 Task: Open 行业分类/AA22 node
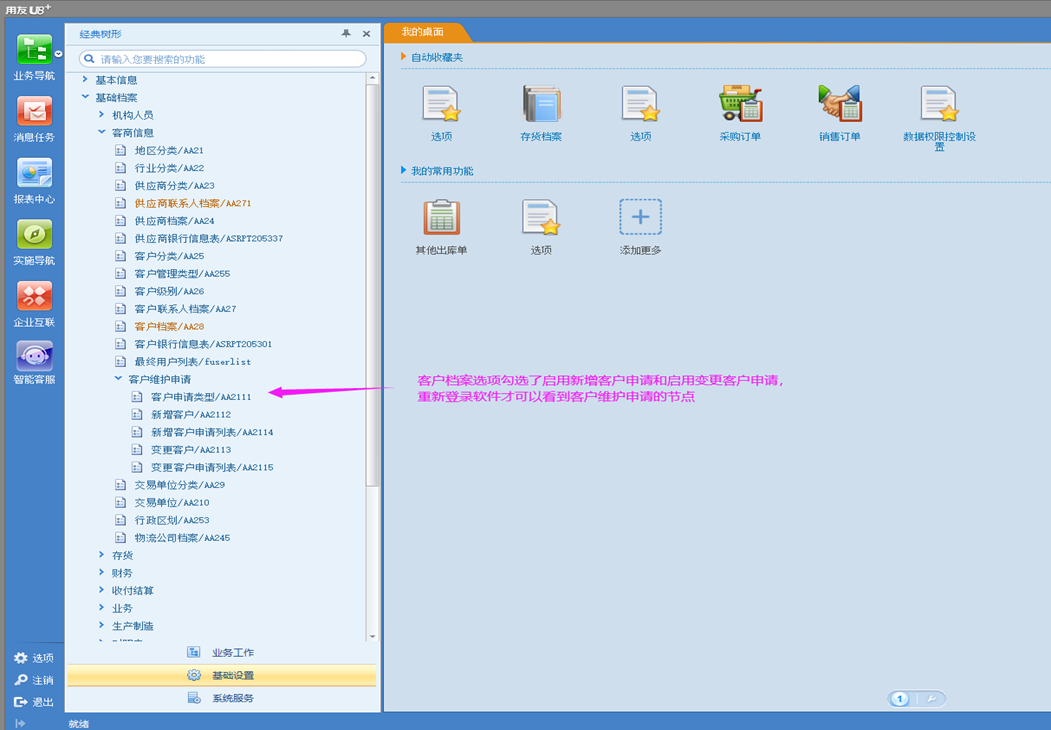[169, 168]
